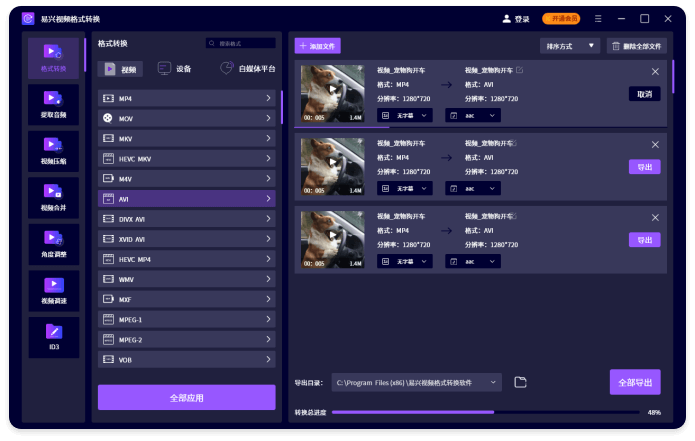Open the 格式转换 module in sidebar

54,58
